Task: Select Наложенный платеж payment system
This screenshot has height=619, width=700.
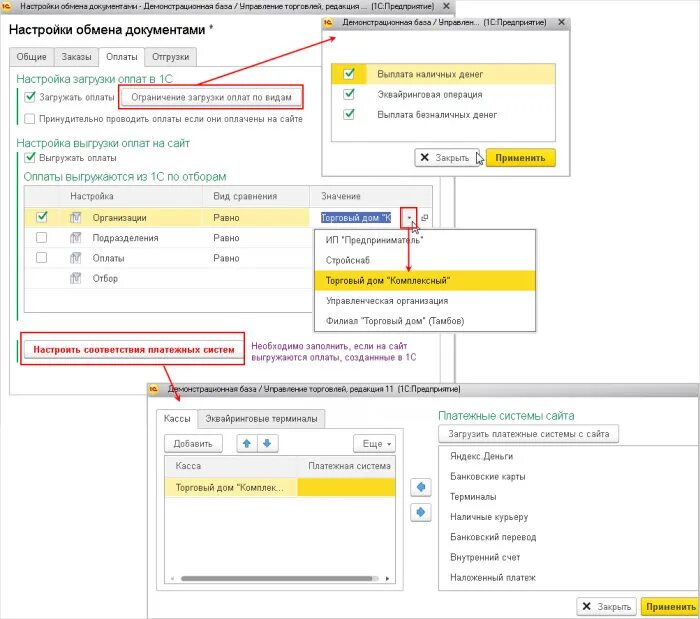Action: pyautogui.click(x=493, y=577)
